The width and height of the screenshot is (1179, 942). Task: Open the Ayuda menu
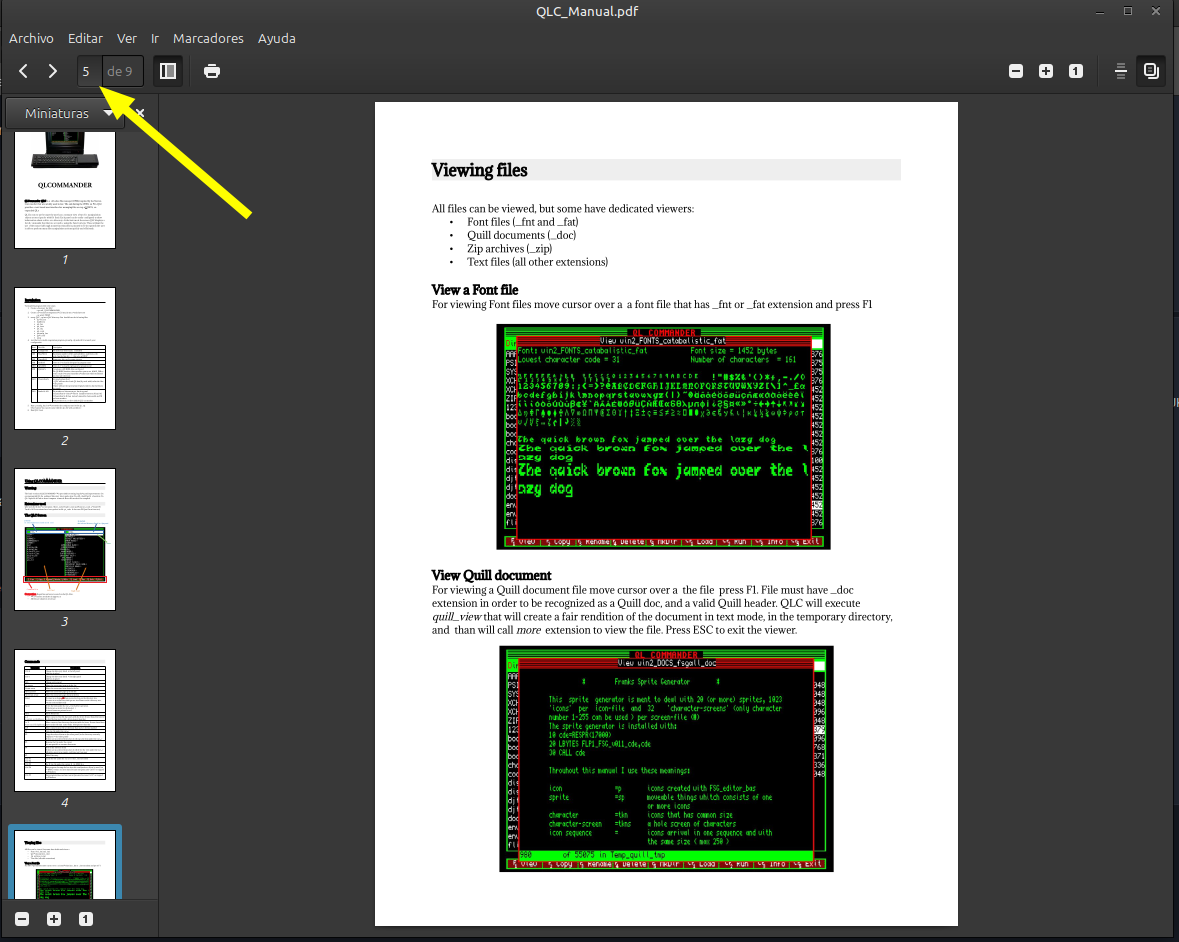point(277,38)
